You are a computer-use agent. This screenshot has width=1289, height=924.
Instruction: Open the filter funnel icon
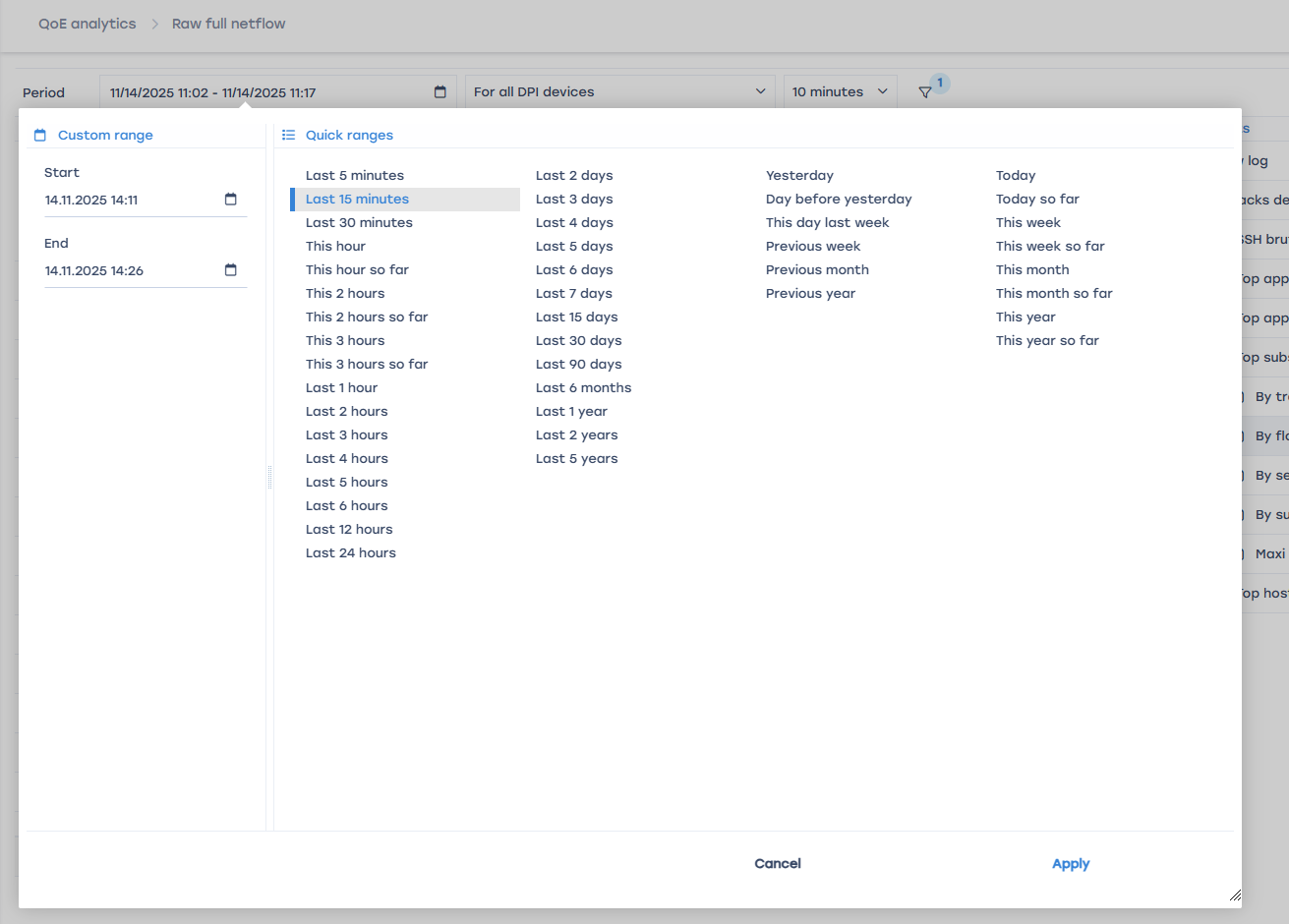point(925,92)
